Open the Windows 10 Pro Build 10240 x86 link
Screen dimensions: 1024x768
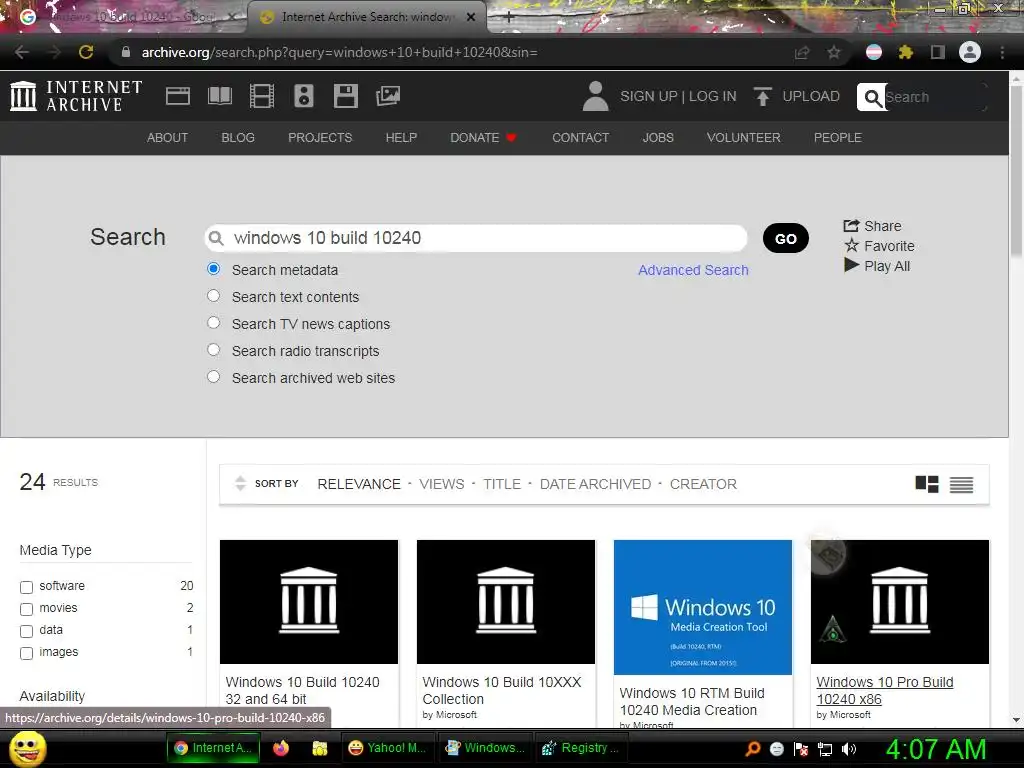tap(884, 690)
